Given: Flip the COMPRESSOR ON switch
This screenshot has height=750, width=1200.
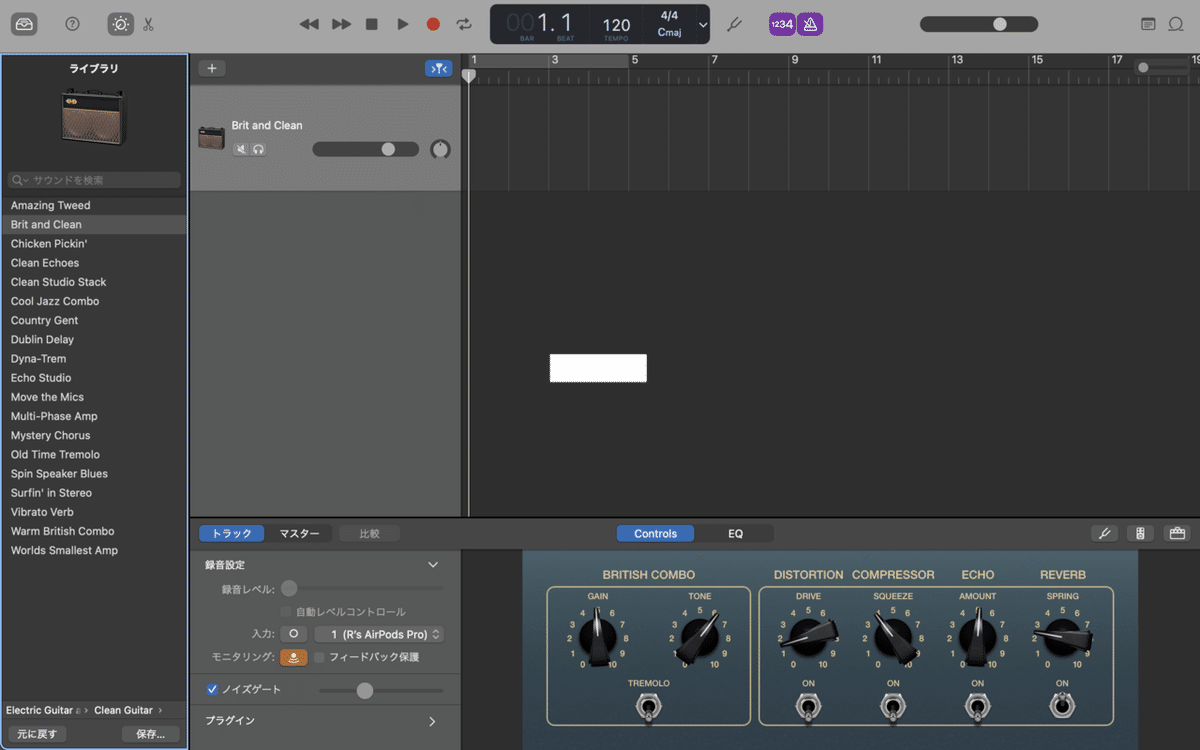Looking at the screenshot, I should tap(893, 708).
